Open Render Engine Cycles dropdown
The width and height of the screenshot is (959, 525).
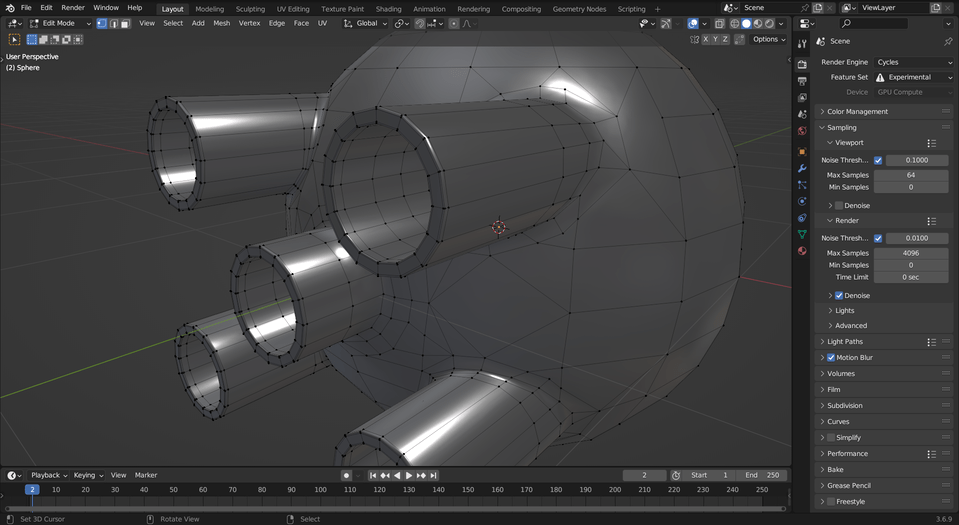tap(914, 62)
